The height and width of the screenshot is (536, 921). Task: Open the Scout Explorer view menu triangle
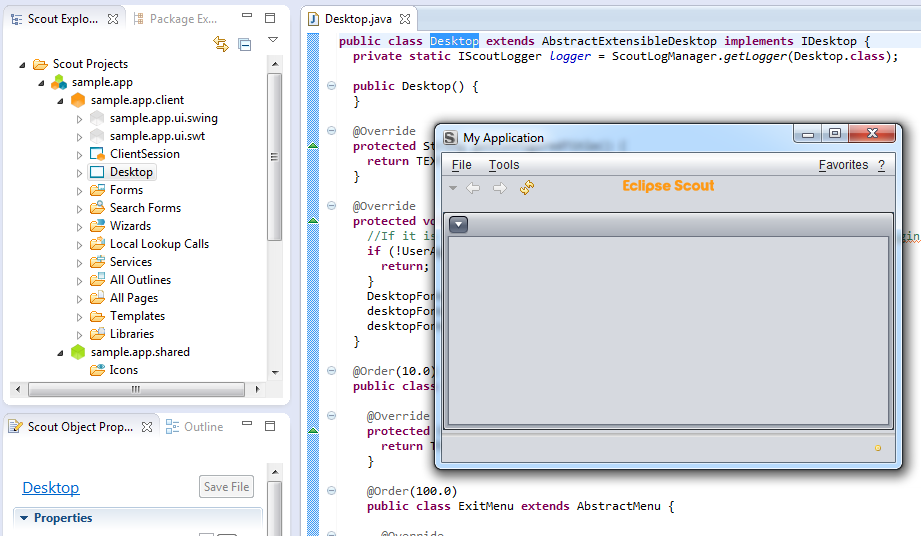pos(273,40)
